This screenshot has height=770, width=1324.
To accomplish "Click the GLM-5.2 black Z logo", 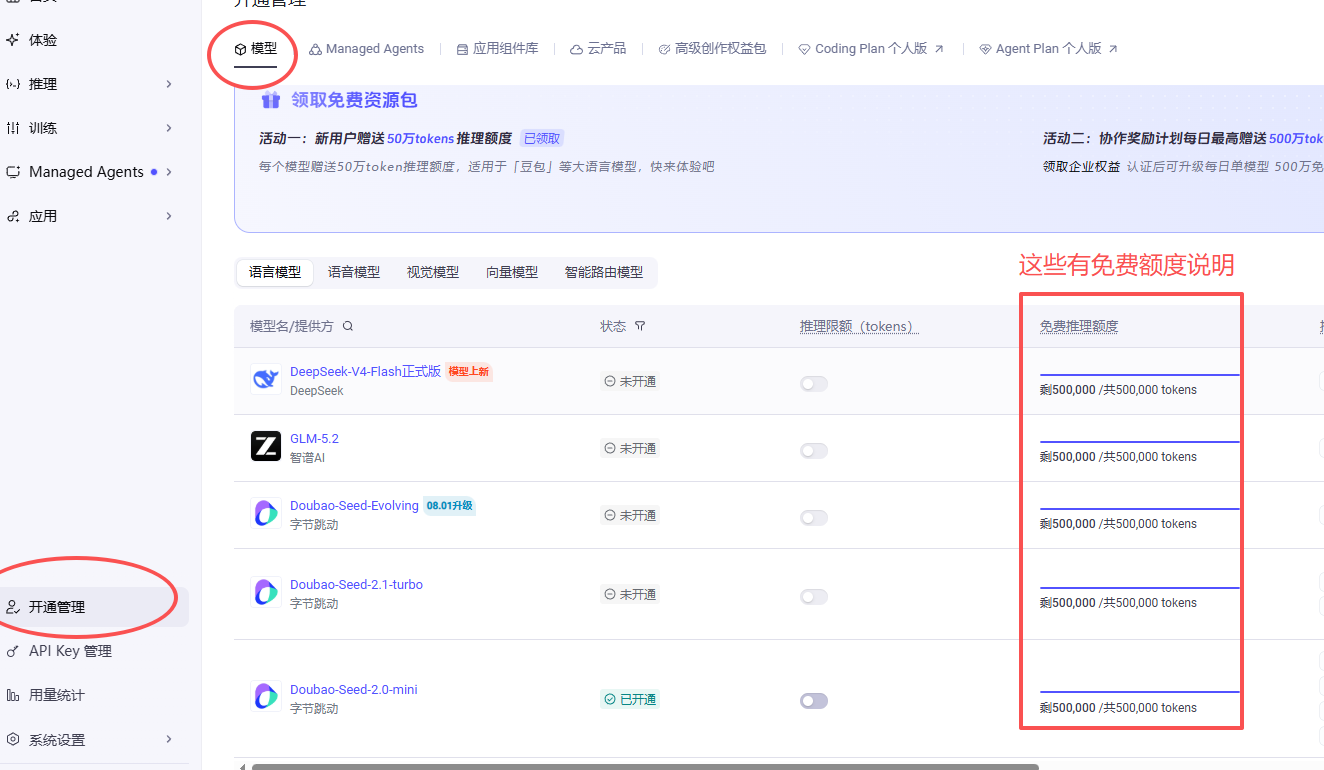I will click(266, 446).
